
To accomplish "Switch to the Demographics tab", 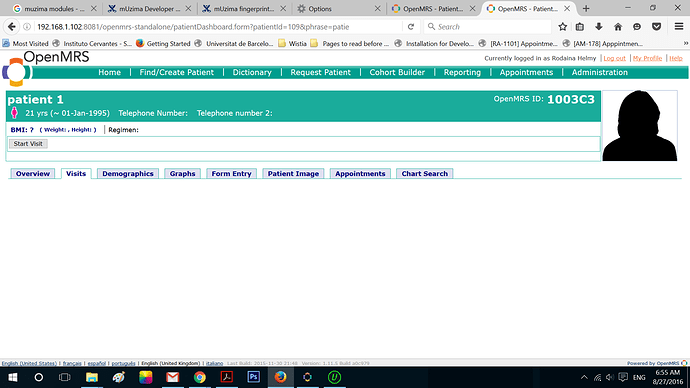I will [x=128, y=174].
